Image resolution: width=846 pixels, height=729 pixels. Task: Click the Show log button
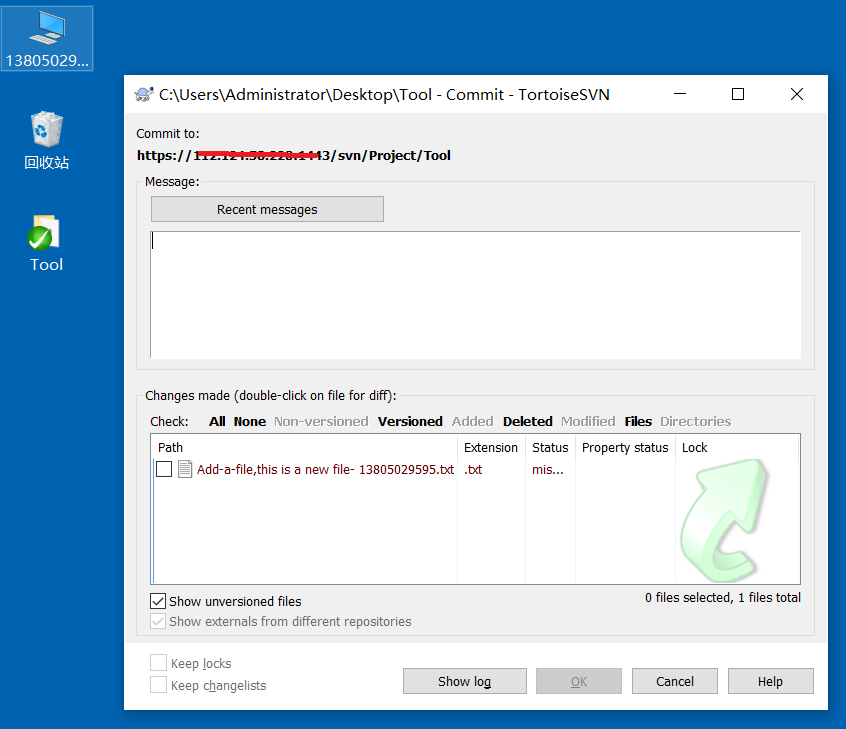[465, 681]
